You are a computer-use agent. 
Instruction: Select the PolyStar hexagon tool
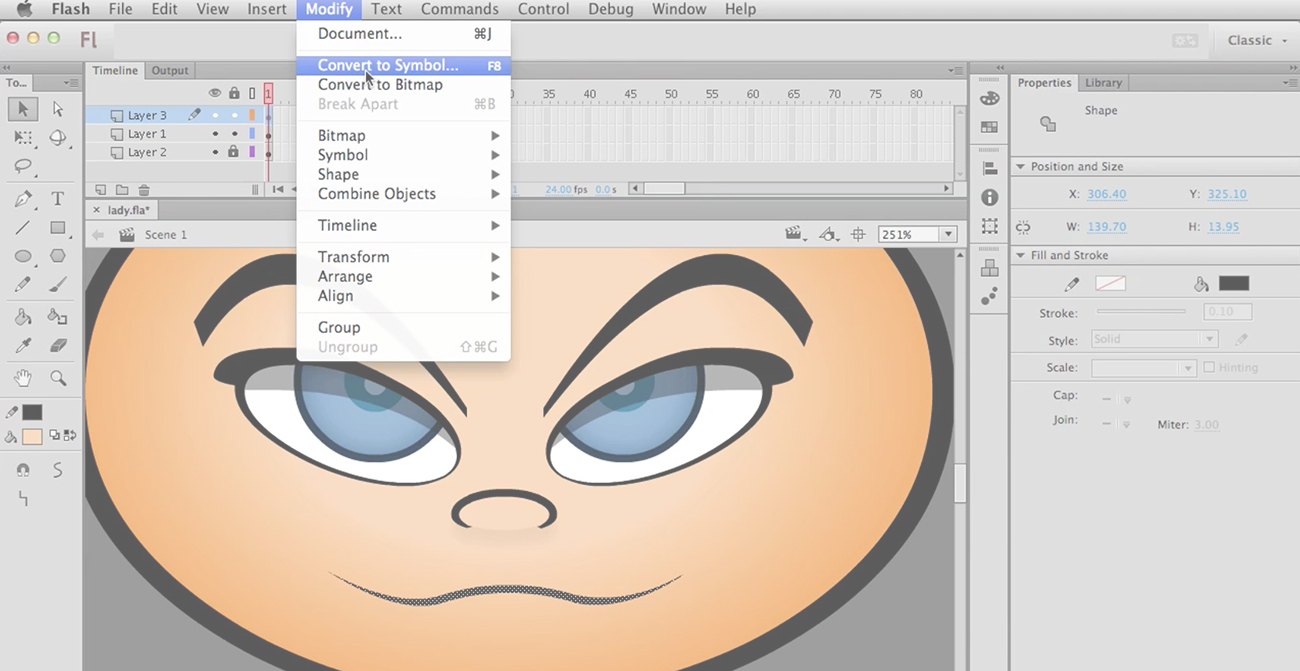58,256
